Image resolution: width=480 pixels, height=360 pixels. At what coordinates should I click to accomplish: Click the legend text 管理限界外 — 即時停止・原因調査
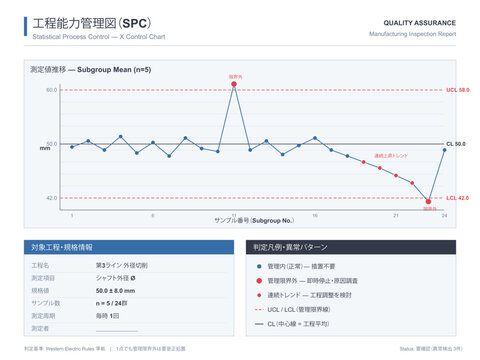coord(312,281)
